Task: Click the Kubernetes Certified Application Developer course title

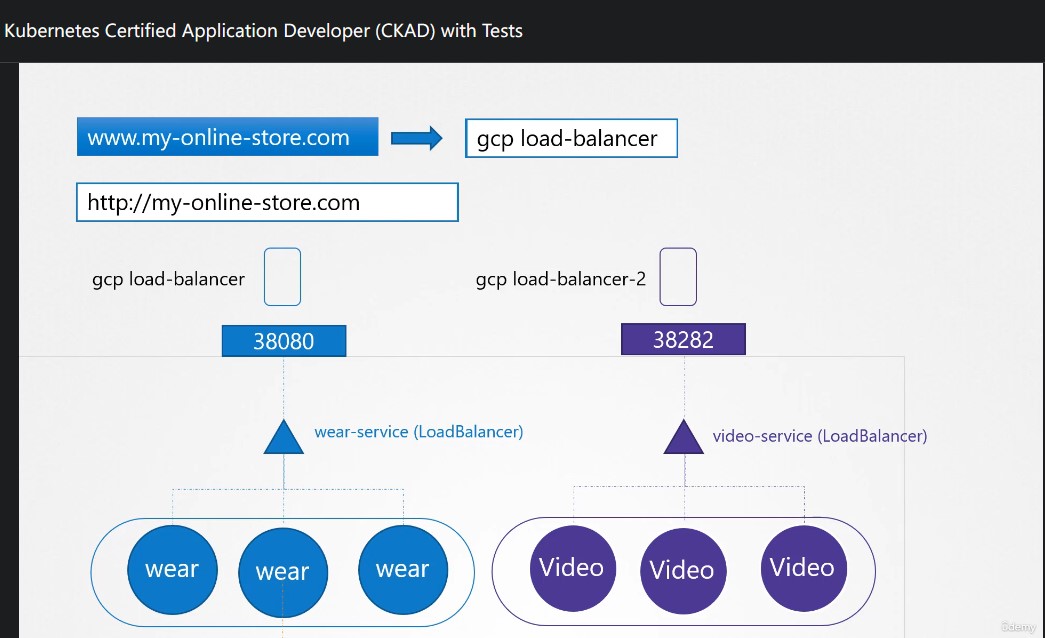Action: (263, 31)
